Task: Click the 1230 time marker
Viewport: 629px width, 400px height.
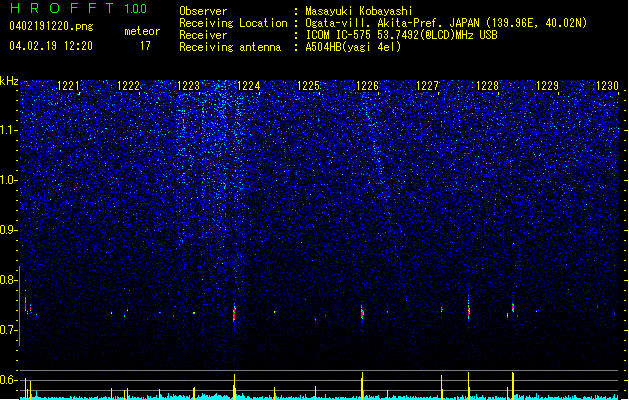Action: 607,86
